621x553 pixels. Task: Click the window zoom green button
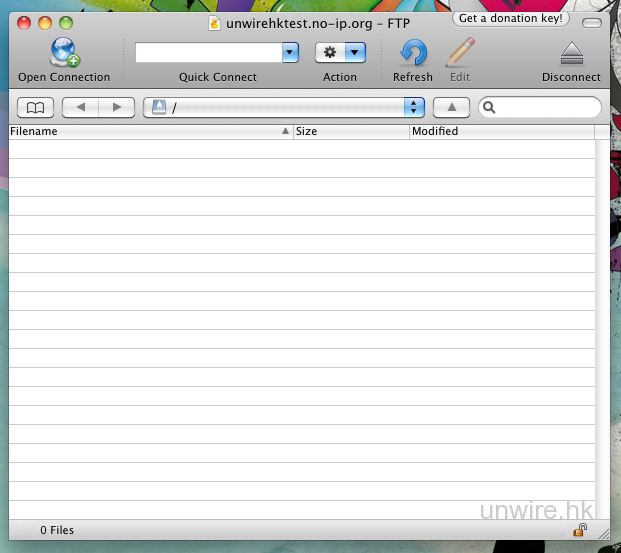click(66, 22)
